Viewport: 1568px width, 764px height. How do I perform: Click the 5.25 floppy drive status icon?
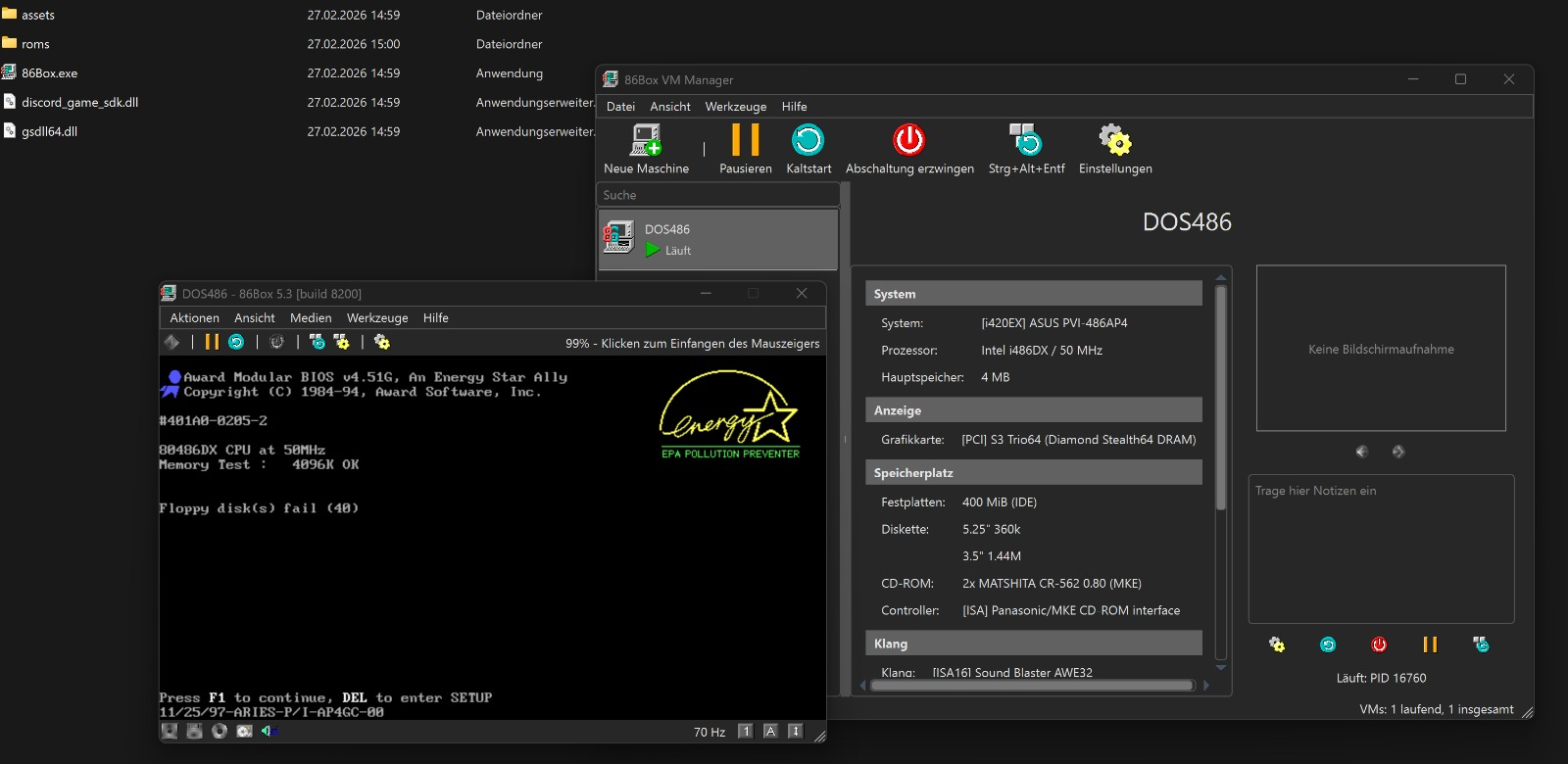click(170, 731)
